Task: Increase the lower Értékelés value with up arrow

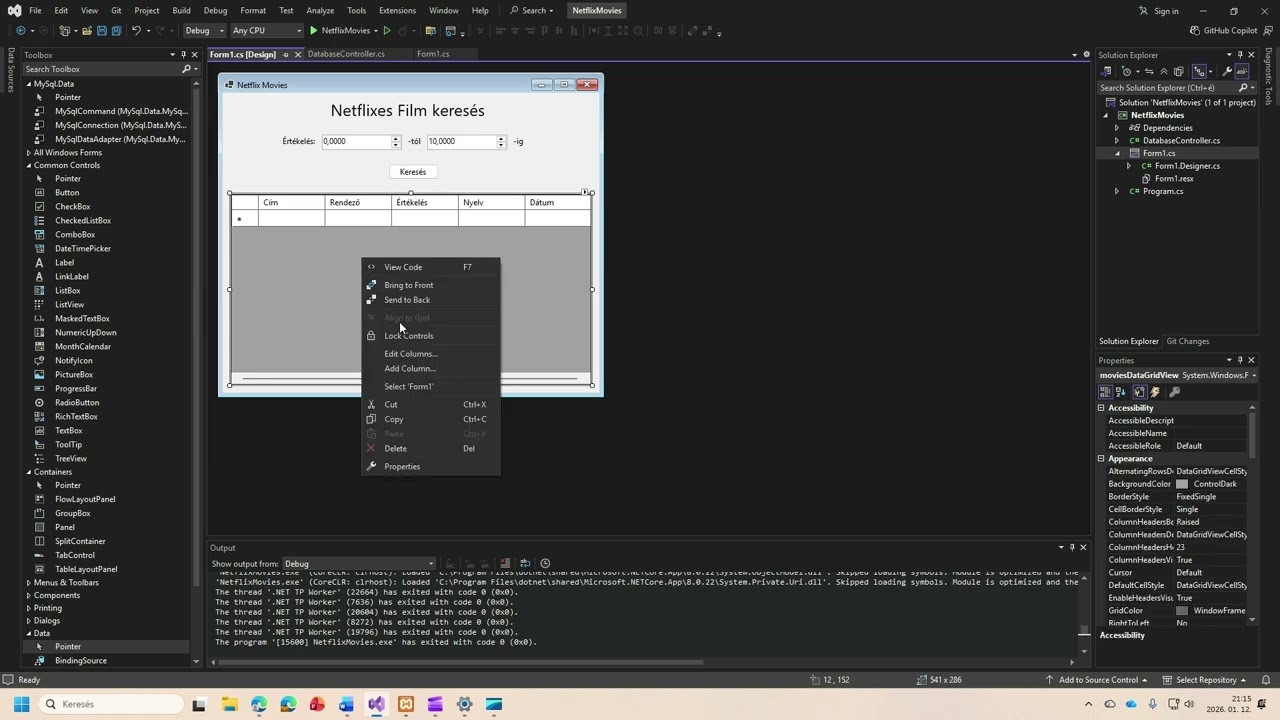Action: tap(396, 138)
